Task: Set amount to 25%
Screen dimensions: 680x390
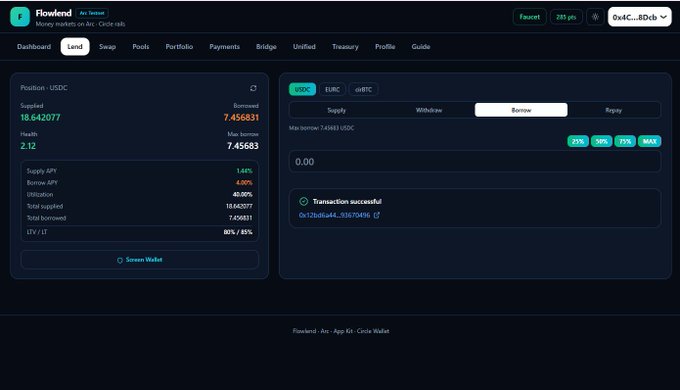Action: [x=578, y=141]
